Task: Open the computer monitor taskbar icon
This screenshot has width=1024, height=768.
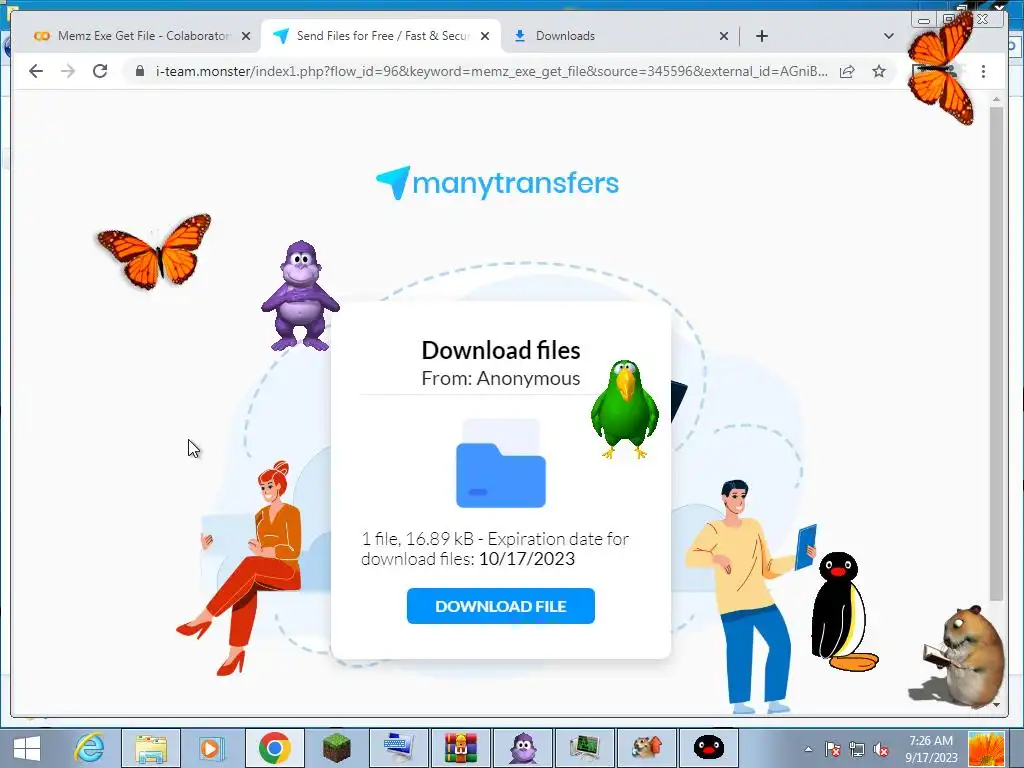Action: point(584,748)
